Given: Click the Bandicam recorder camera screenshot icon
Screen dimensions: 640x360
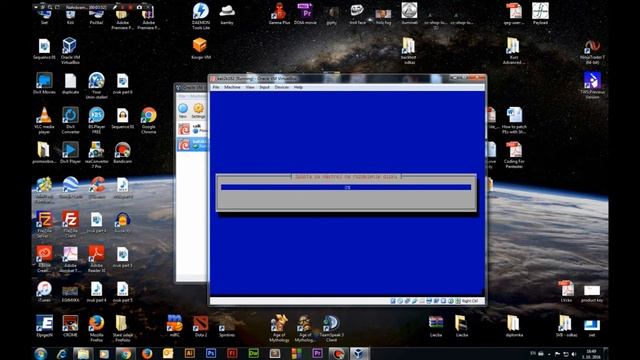Looking at the screenshot, I should click(139, 7).
